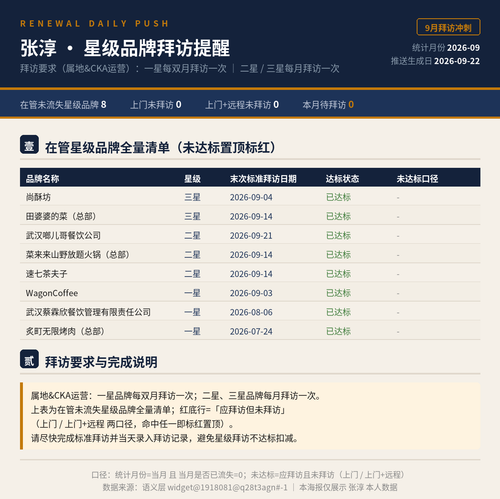Click date 2026-09-04 for 尚酥坊
500x499 pixels.
click(251, 197)
